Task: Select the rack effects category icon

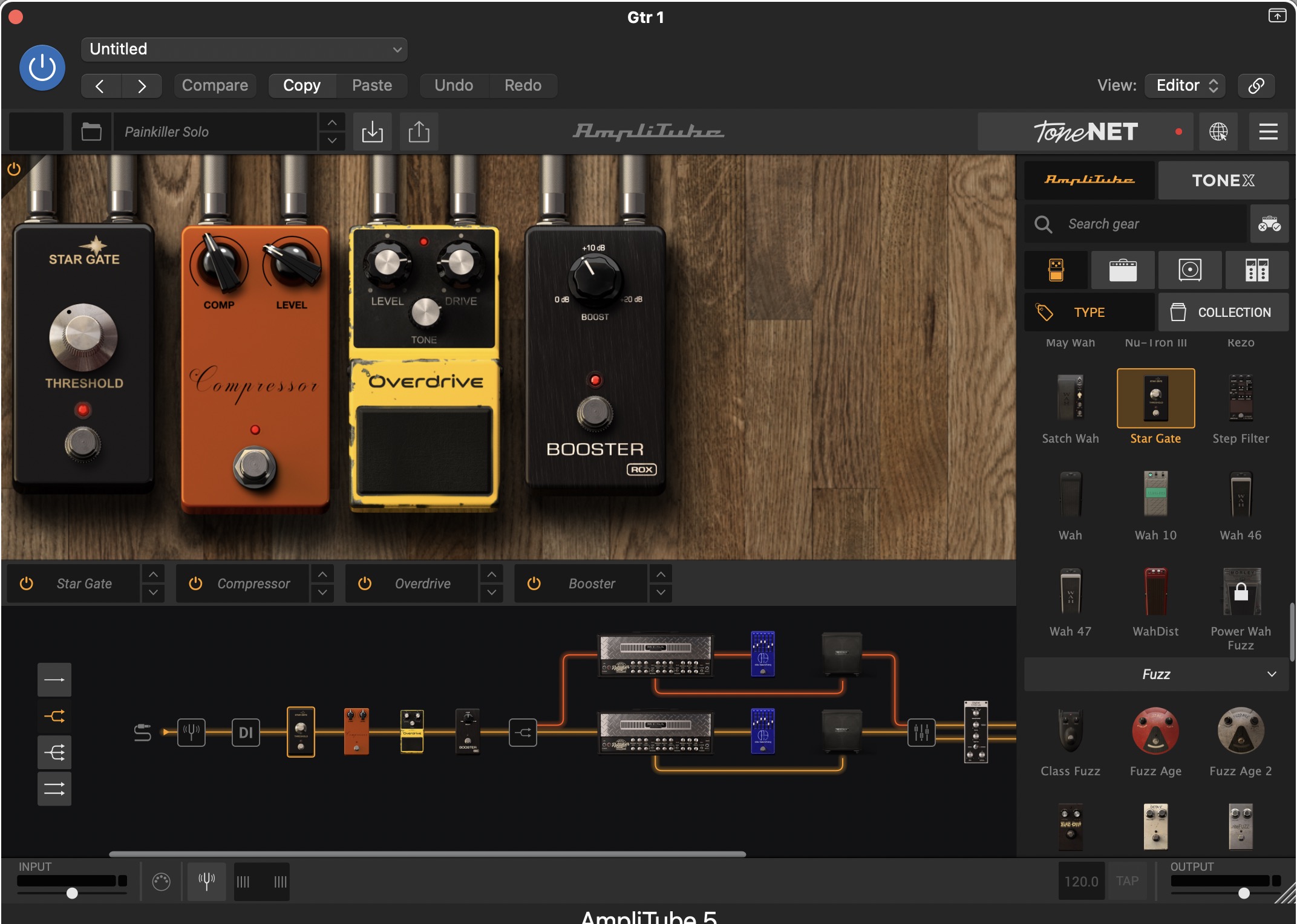Action: tap(1256, 270)
